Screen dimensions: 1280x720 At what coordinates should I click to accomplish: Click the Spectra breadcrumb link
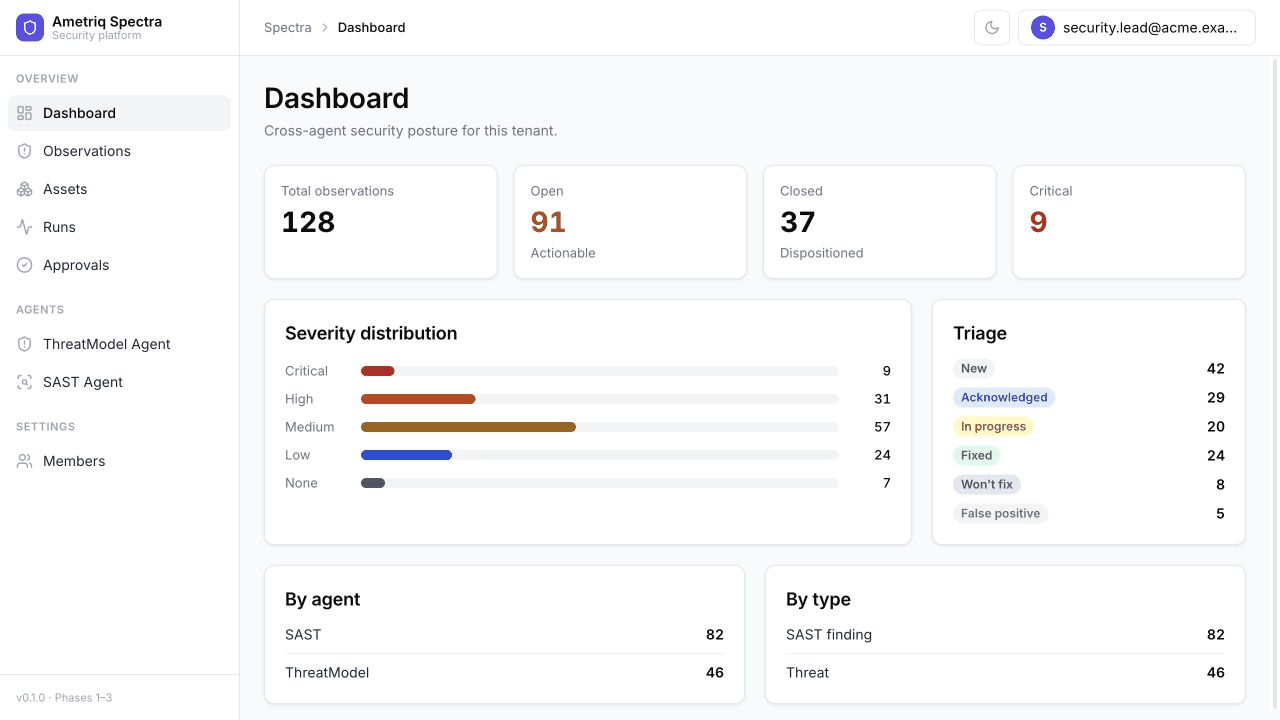point(288,28)
